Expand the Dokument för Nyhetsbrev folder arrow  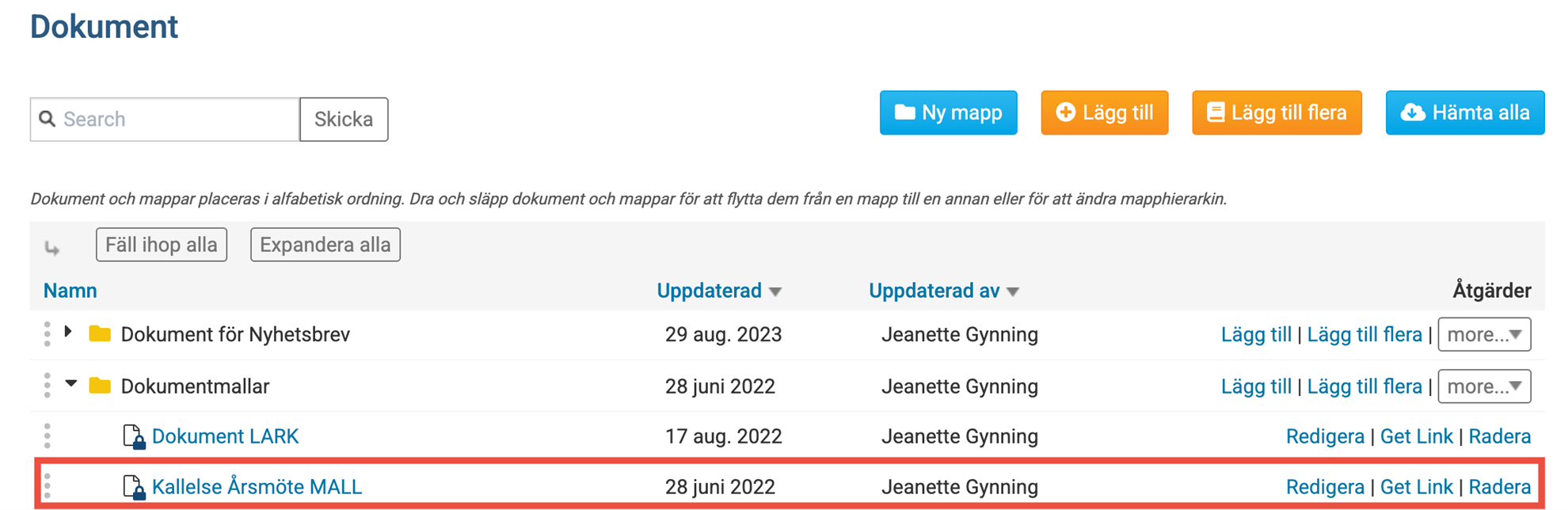tap(69, 332)
